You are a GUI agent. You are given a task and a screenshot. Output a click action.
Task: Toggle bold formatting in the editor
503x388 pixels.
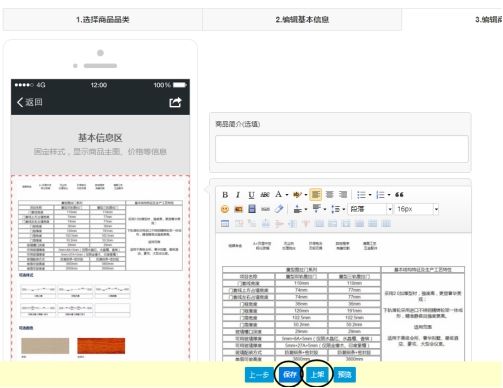point(225,195)
